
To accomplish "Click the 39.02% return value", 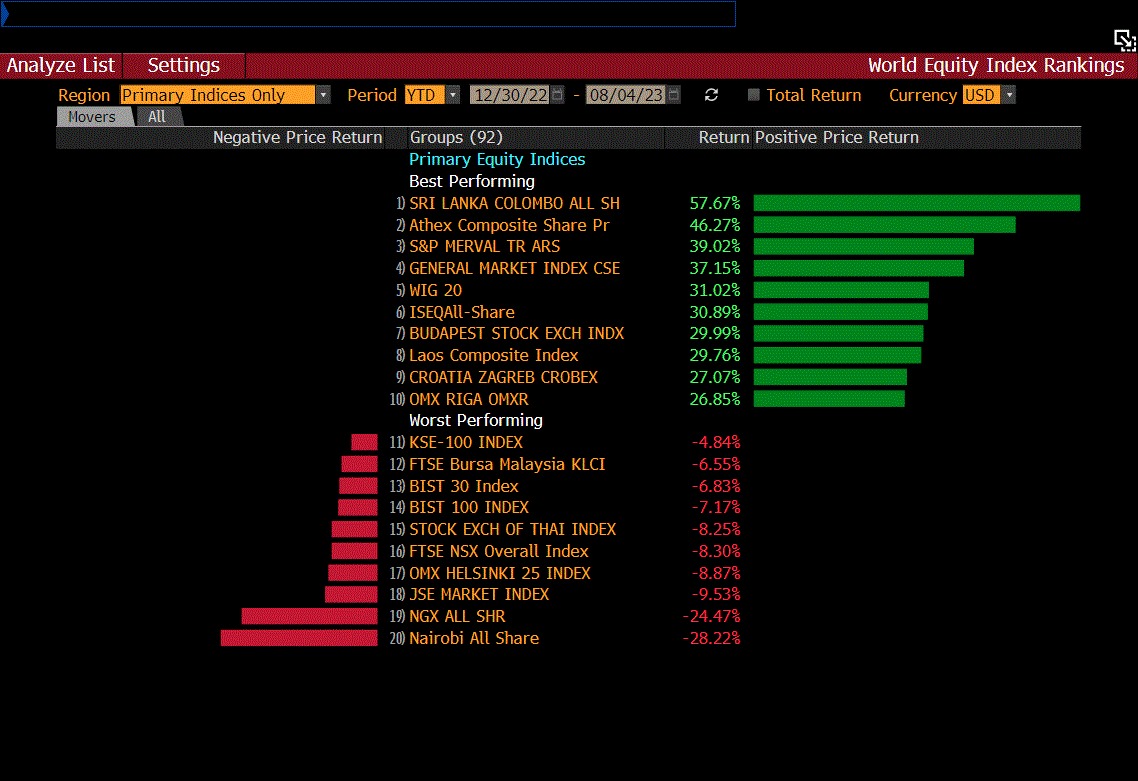I will 715,247.
